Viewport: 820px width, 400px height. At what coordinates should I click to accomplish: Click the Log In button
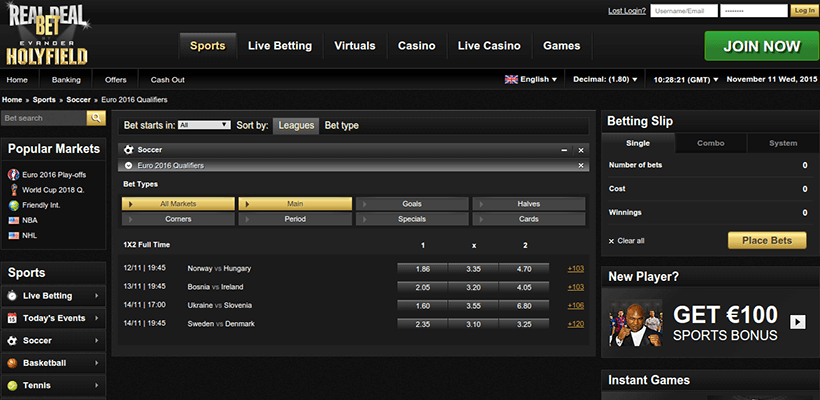point(803,10)
